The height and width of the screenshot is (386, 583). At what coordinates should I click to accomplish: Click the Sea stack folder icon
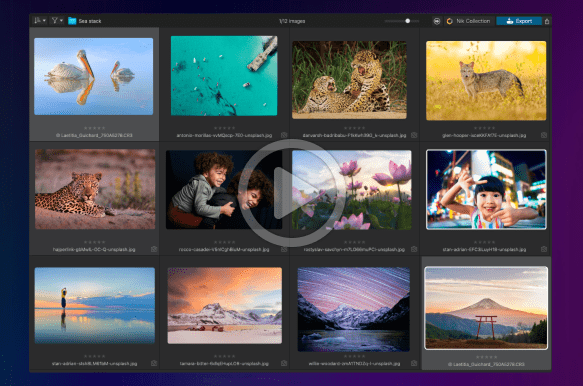pyautogui.click(x=72, y=21)
